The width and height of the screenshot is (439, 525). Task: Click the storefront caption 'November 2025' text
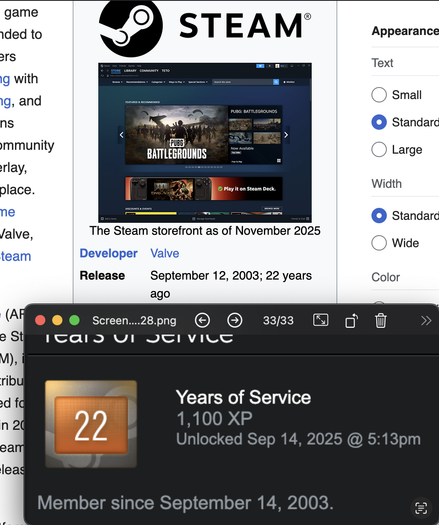[x=278, y=231]
